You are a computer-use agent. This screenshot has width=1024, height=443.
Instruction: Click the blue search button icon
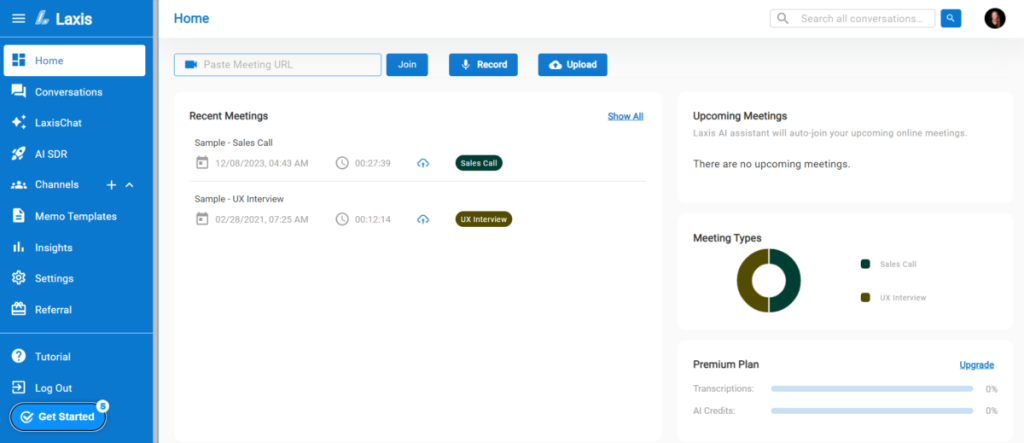(x=951, y=18)
